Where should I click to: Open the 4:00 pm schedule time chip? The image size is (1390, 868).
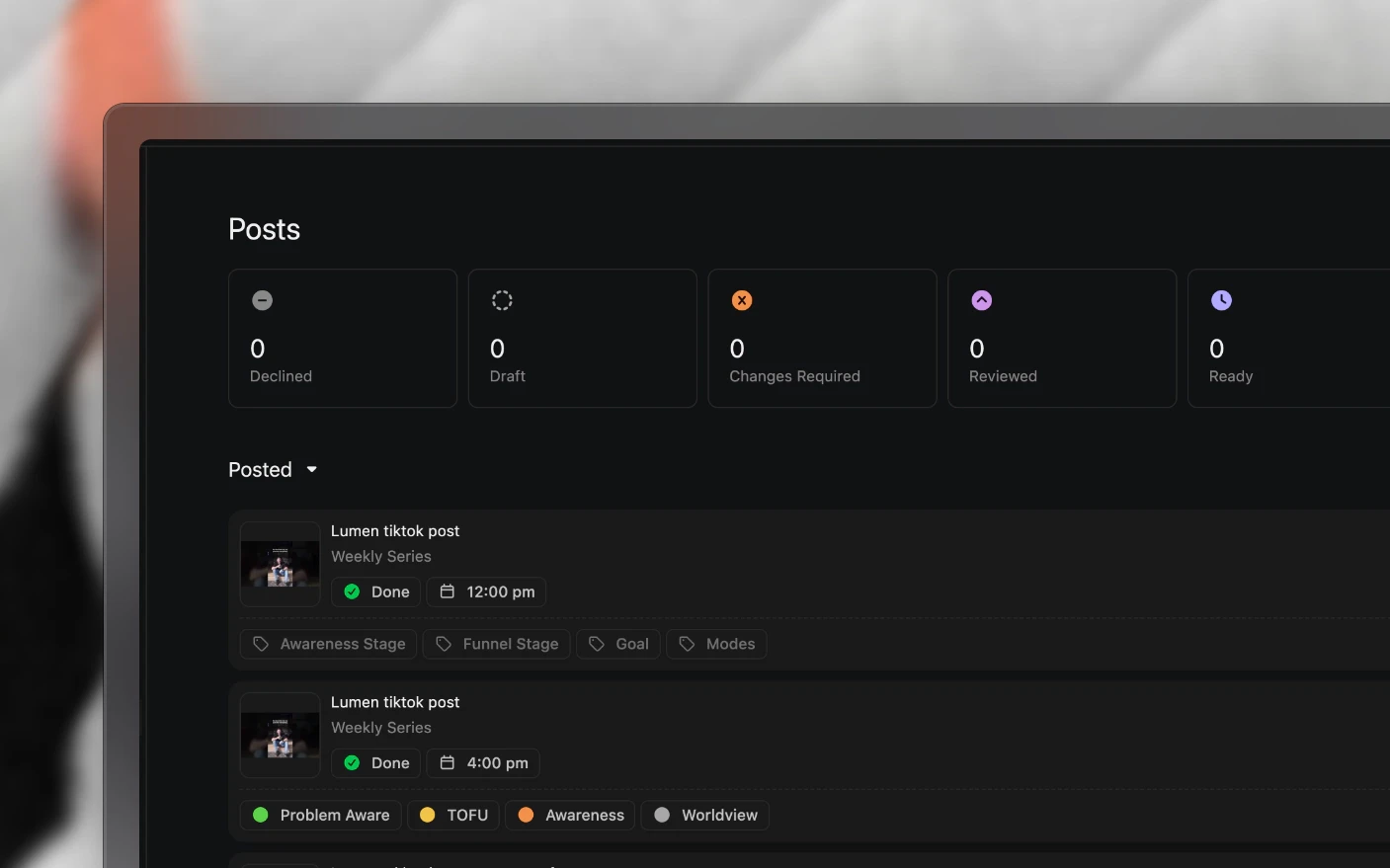click(x=483, y=762)
